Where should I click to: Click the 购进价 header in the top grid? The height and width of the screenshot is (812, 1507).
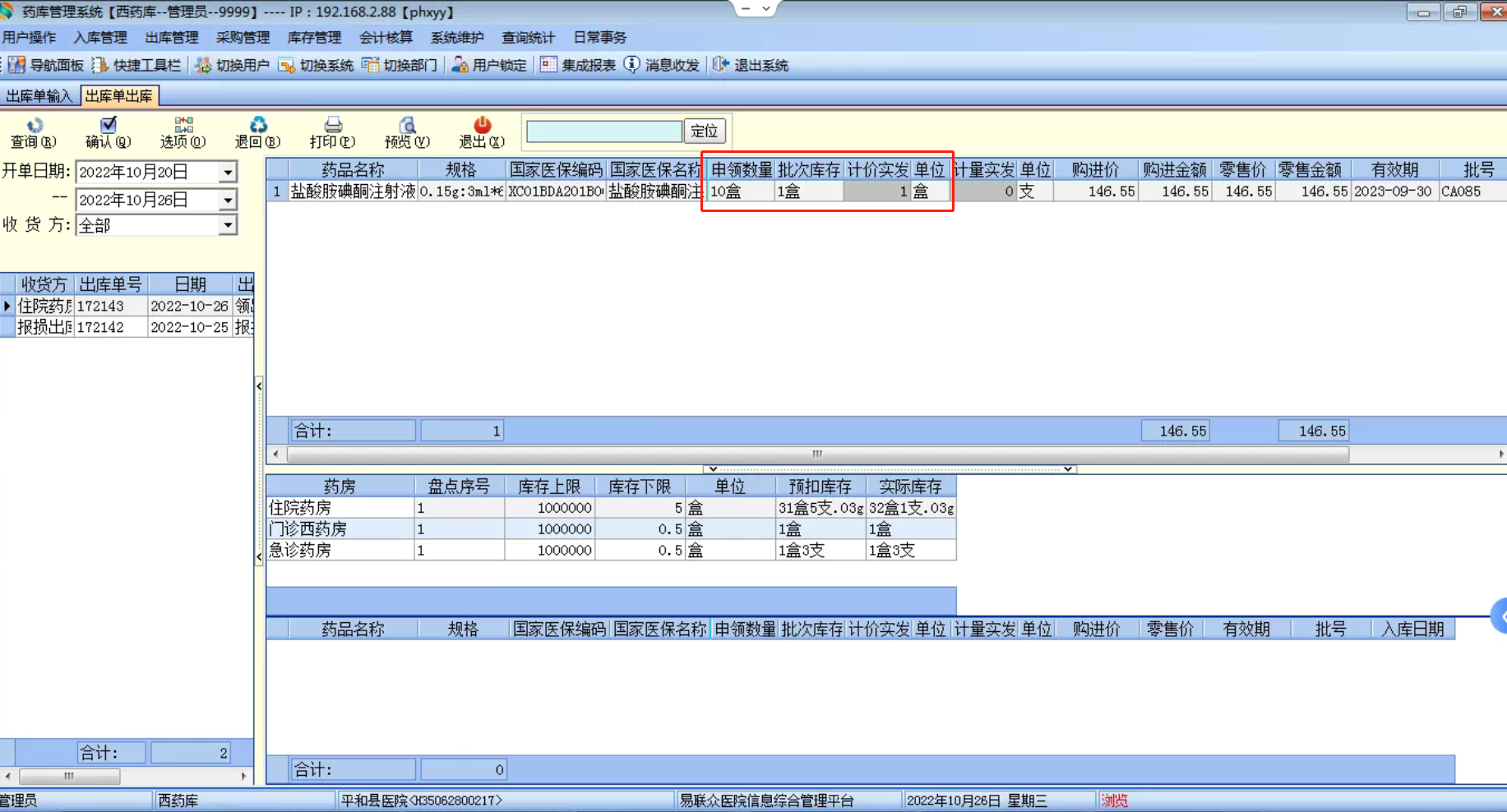(x=1096, y=170)
